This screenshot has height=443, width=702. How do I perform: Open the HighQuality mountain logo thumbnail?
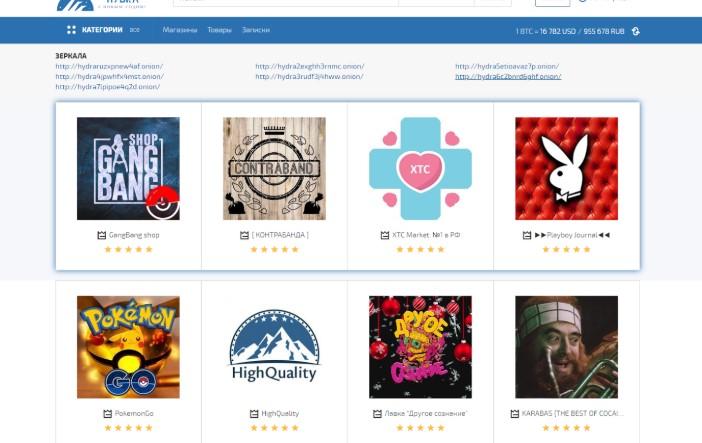point(274,347)
